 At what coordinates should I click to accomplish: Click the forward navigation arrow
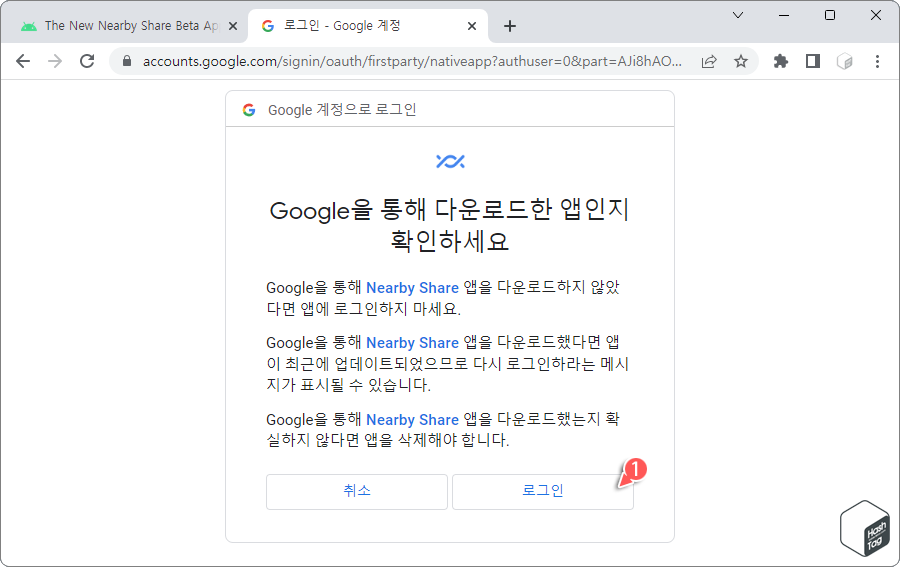(x=55, y=61)
